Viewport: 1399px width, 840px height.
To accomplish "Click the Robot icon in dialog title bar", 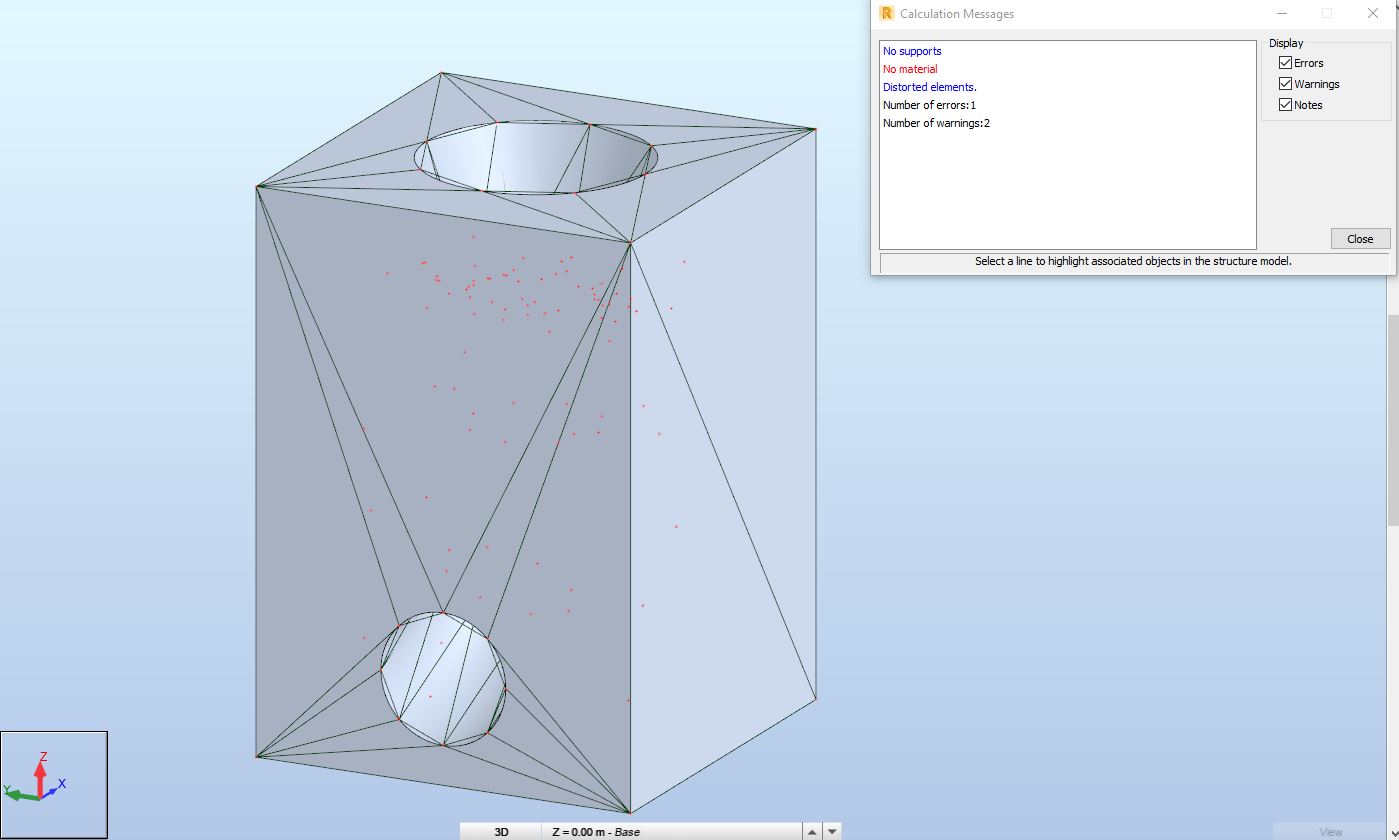I will (x=886, y=13).
